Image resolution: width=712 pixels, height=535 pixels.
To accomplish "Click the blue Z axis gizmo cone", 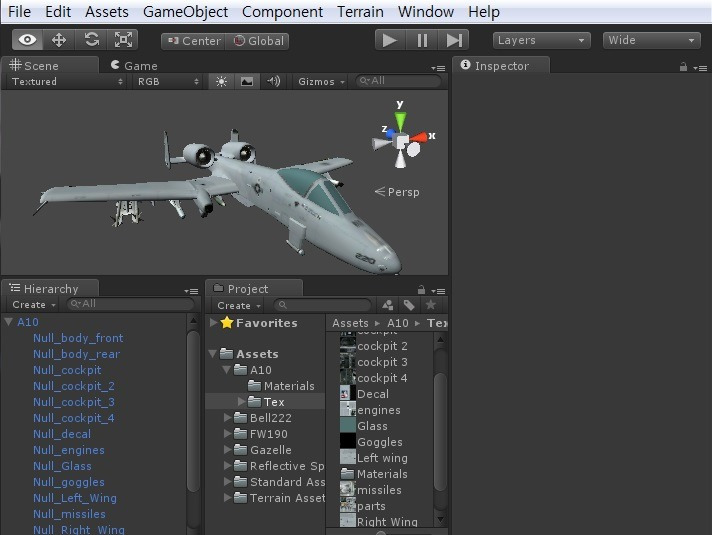I will pyautogui.click(x=389, y=133).
